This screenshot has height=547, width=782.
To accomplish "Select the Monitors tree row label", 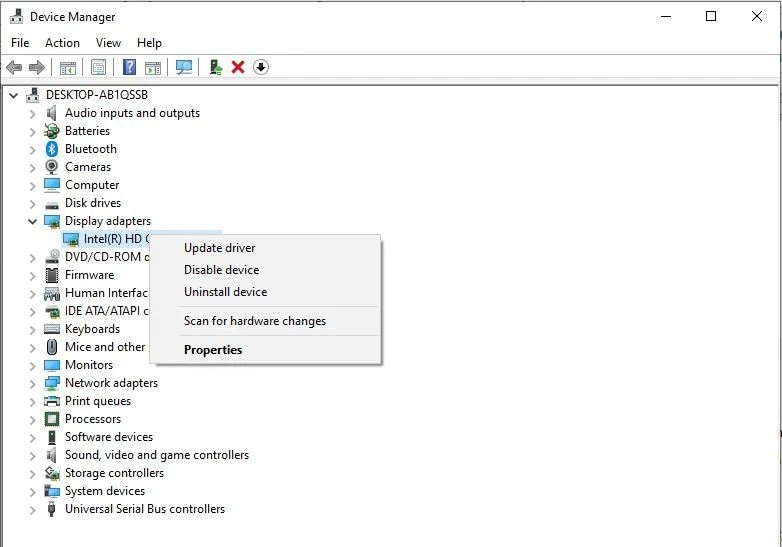I will [x=89, y=365].
